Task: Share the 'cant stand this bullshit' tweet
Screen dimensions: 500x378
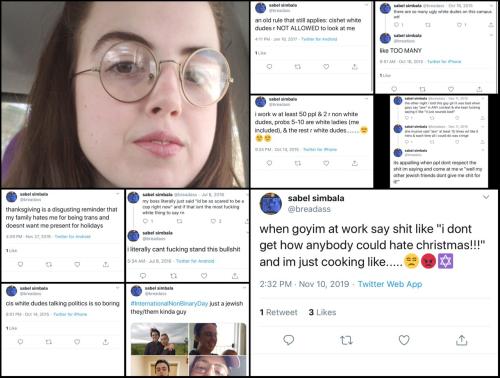Action: click(x=235, y=276)
